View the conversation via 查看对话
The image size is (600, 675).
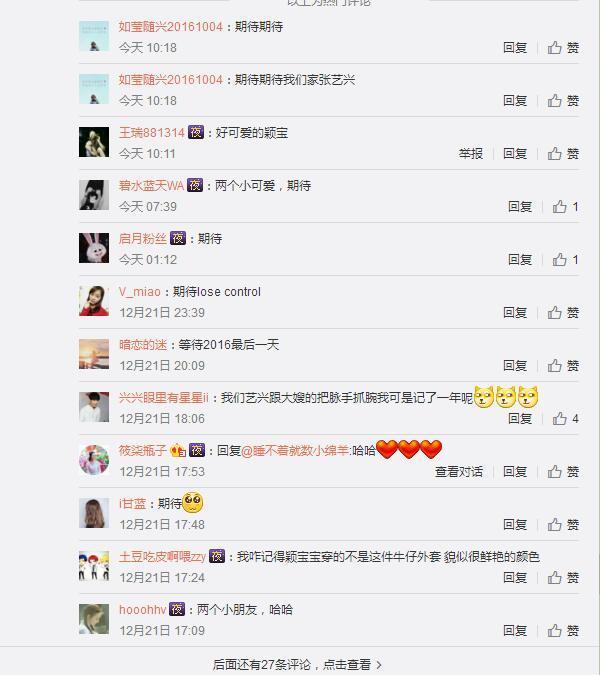pos(458,472)
